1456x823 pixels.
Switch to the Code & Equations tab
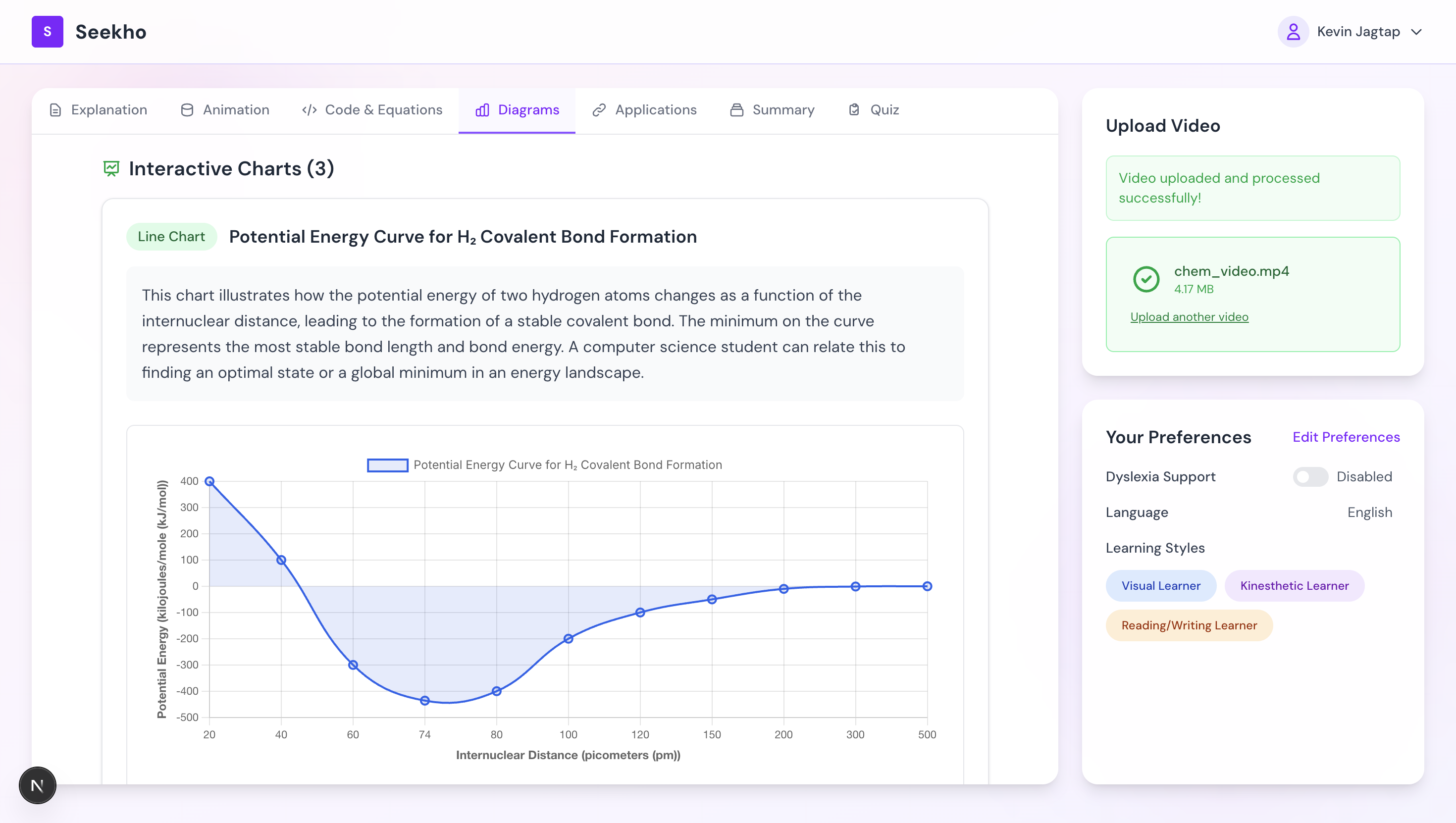372,109
